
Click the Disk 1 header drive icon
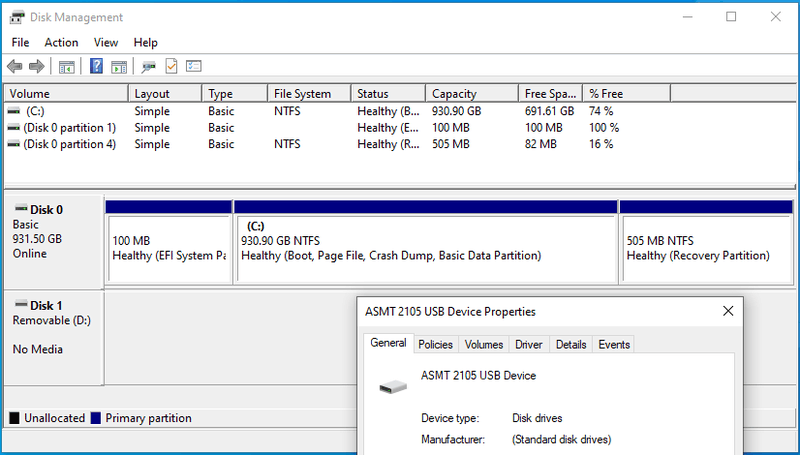tap(21, 304)
